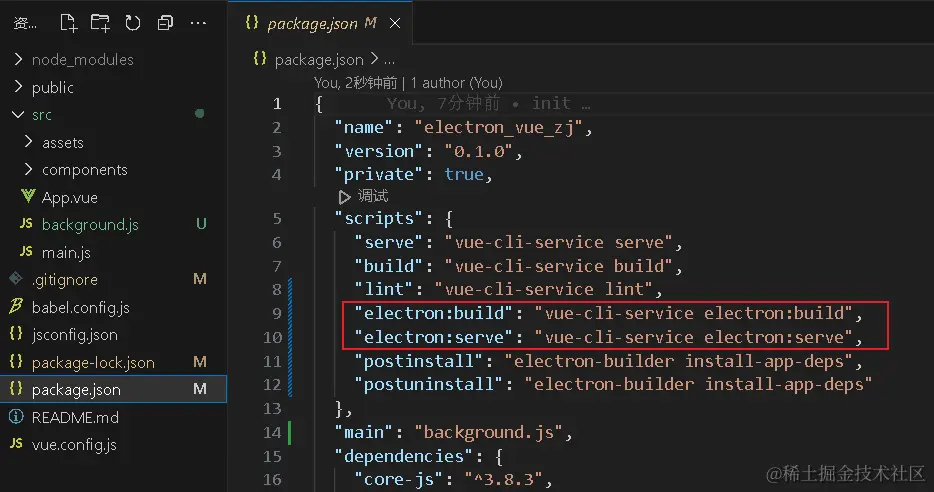Click the braces icon beside jsconfig.json

click(x=16, y=334)
